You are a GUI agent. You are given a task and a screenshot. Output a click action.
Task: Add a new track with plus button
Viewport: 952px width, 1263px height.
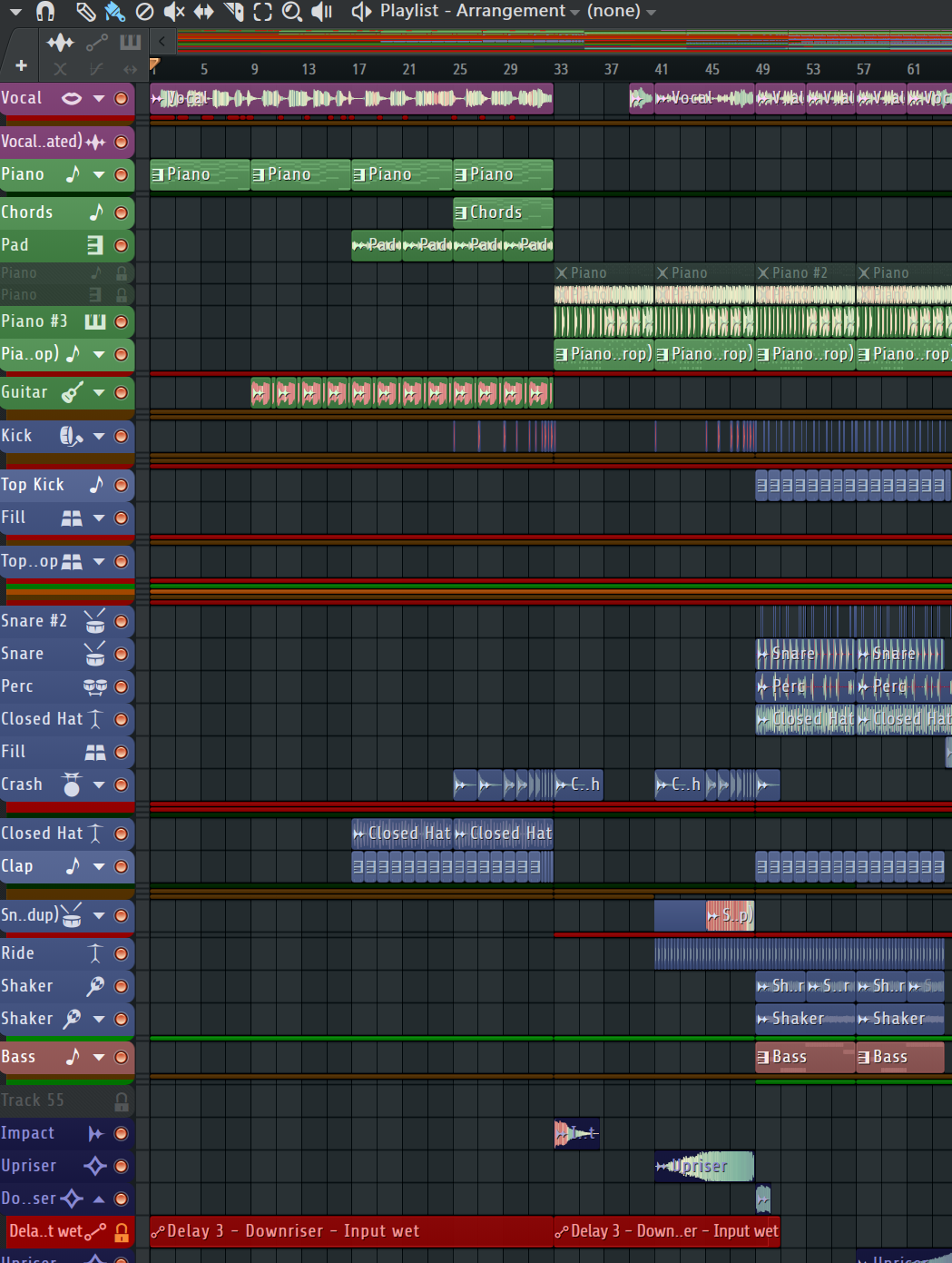coord(21,65)
